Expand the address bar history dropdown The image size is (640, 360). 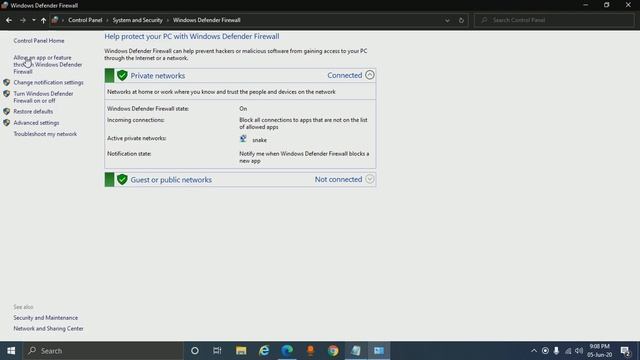[x=447, y=20]
